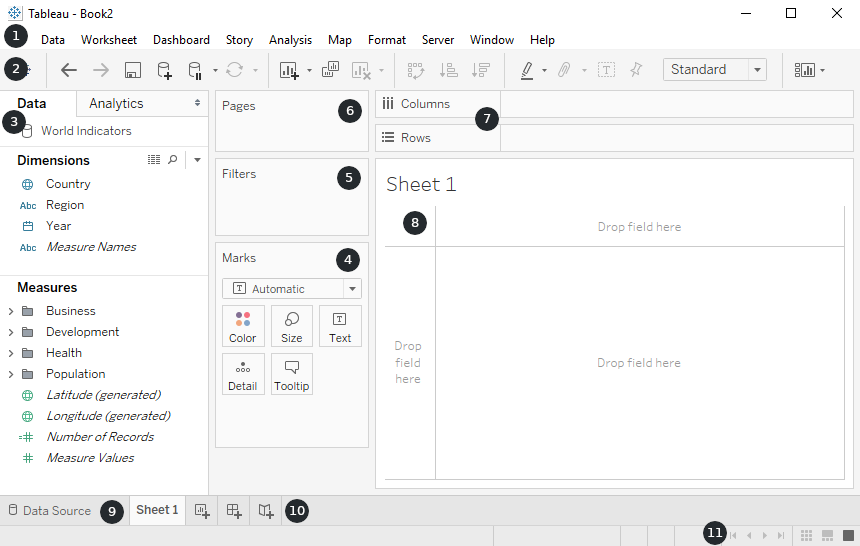Open the Dimensions pane menu arrow
This screenshot has height=546, width=860.
point(197,160)
